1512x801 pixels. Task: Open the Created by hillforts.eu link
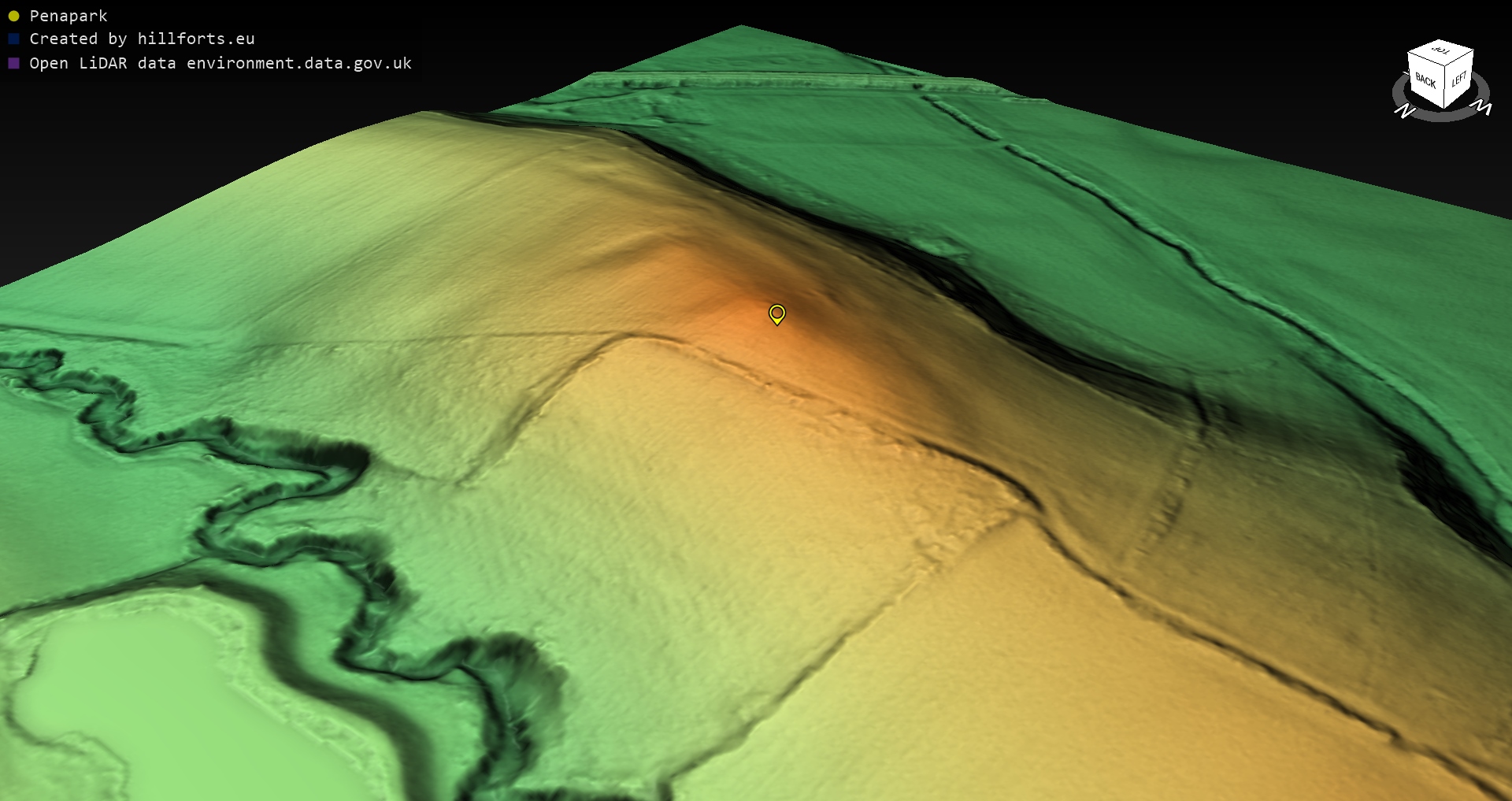click(142, 39)
